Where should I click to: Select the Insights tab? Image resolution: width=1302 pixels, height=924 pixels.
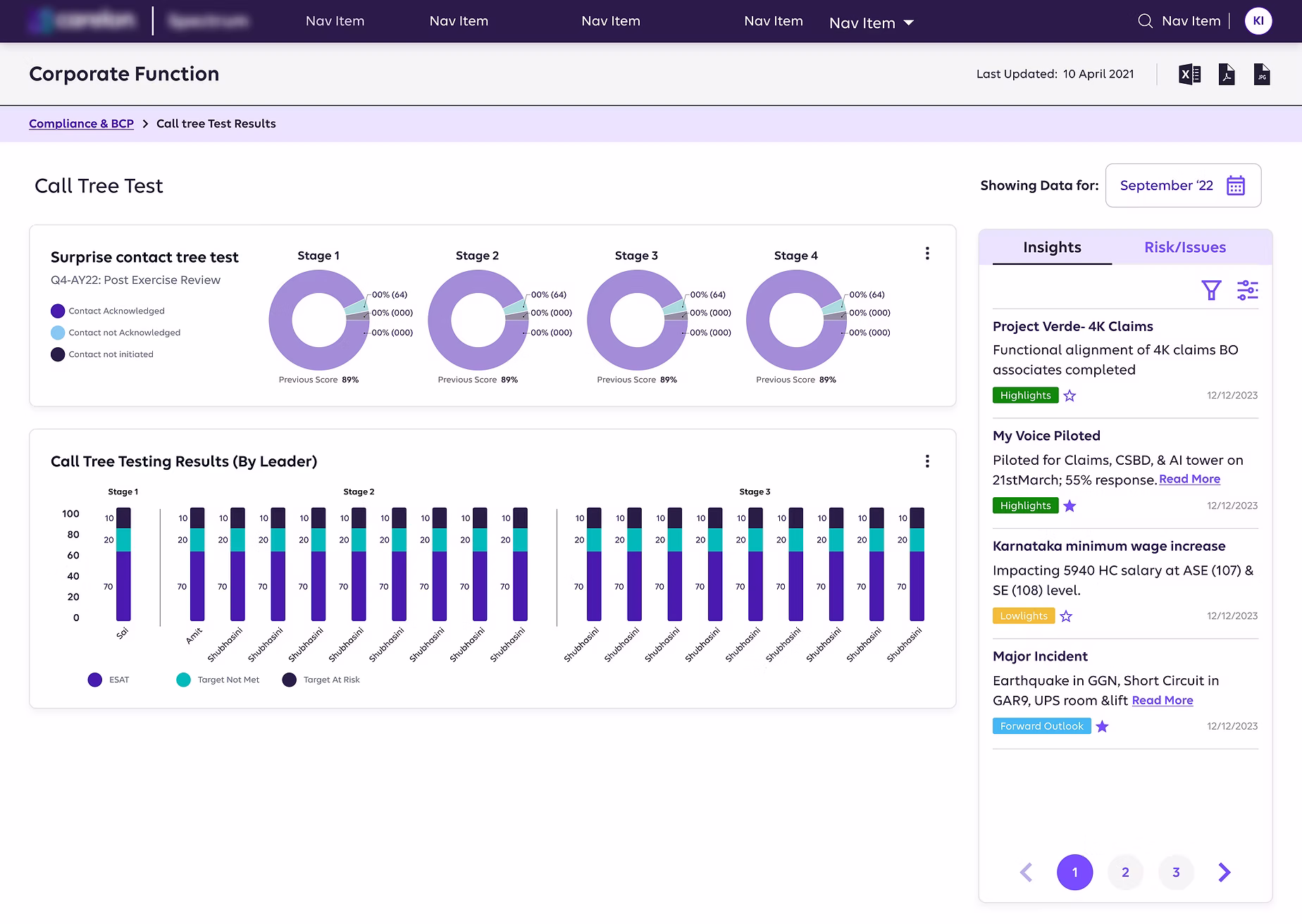click(1052, 246)
